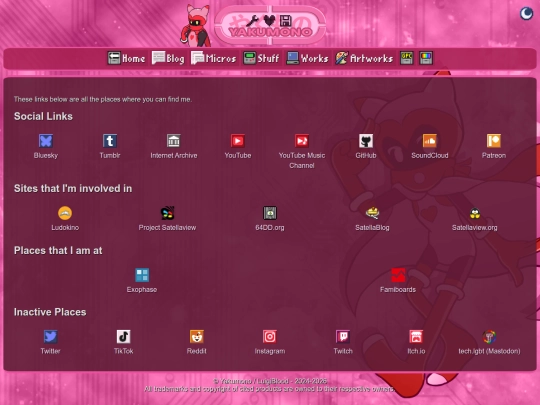This screenshot has width=540, height=405.
Task: Follow the YouTube Music Channel text link
Action: point(302,160)
